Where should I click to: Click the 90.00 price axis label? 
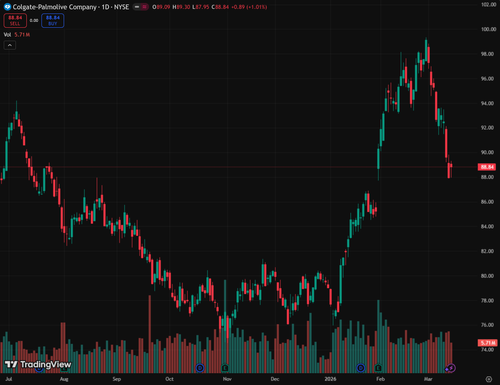point(487,152)
